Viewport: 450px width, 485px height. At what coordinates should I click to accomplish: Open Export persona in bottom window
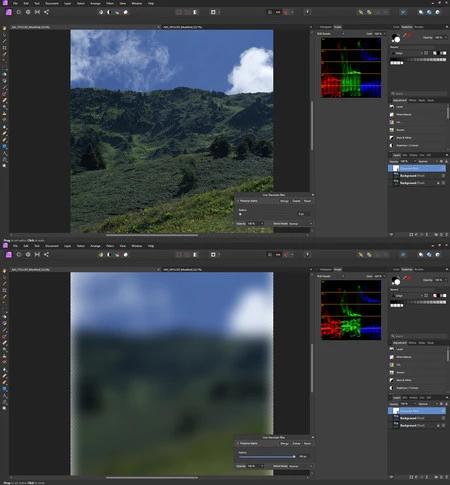click(x=46, y=255)
